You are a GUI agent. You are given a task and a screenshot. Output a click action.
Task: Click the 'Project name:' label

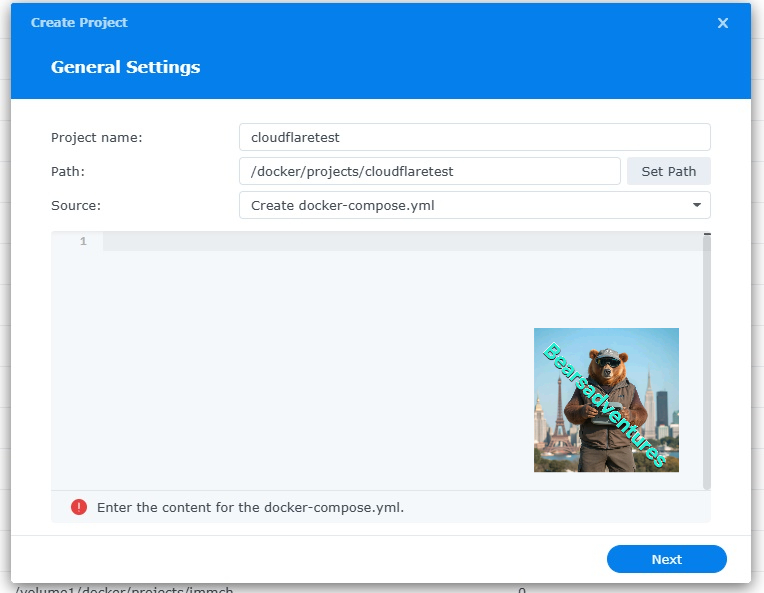tap(96, 137)
